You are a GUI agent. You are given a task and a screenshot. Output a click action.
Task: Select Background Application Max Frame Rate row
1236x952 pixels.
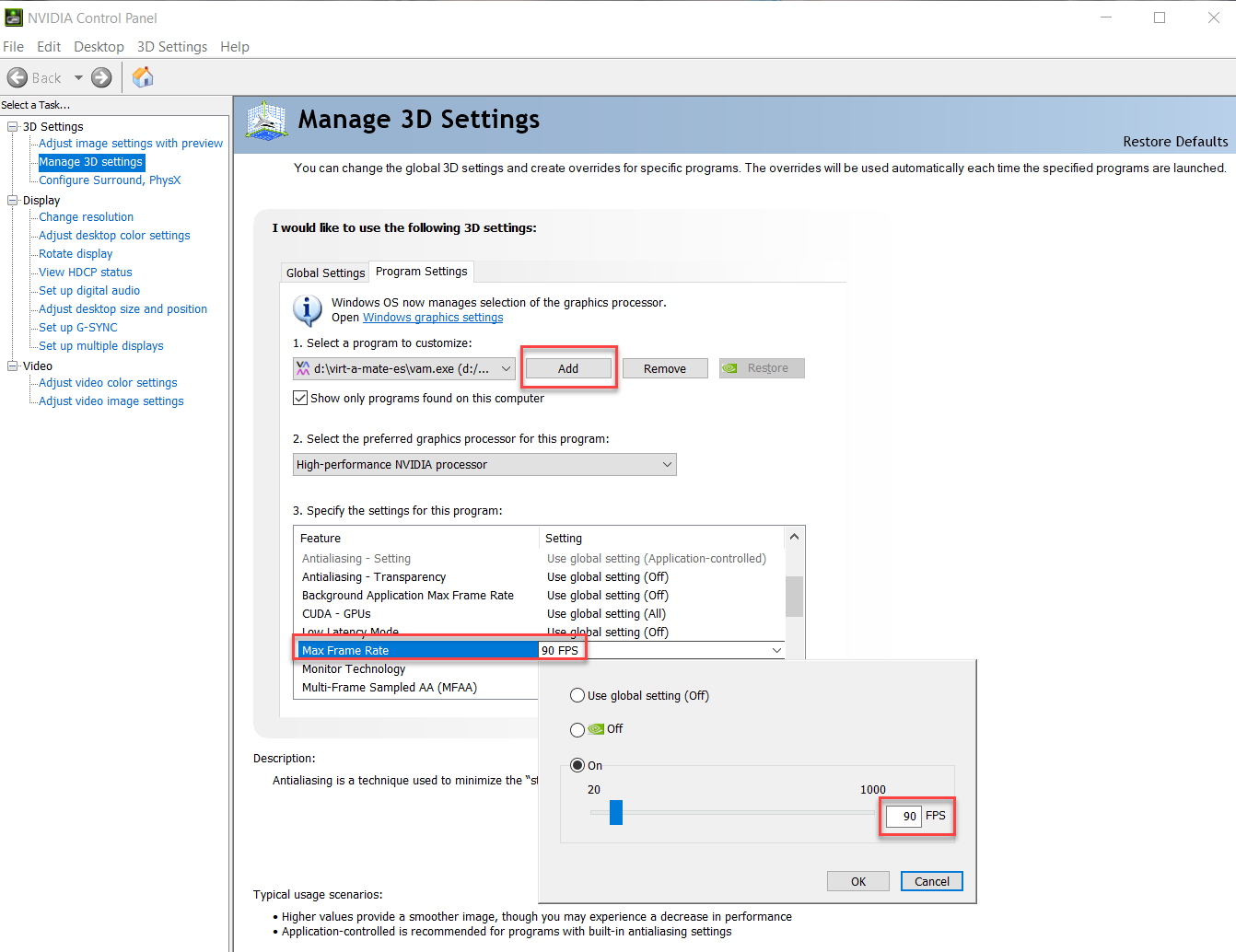click(x=540, y=596)
